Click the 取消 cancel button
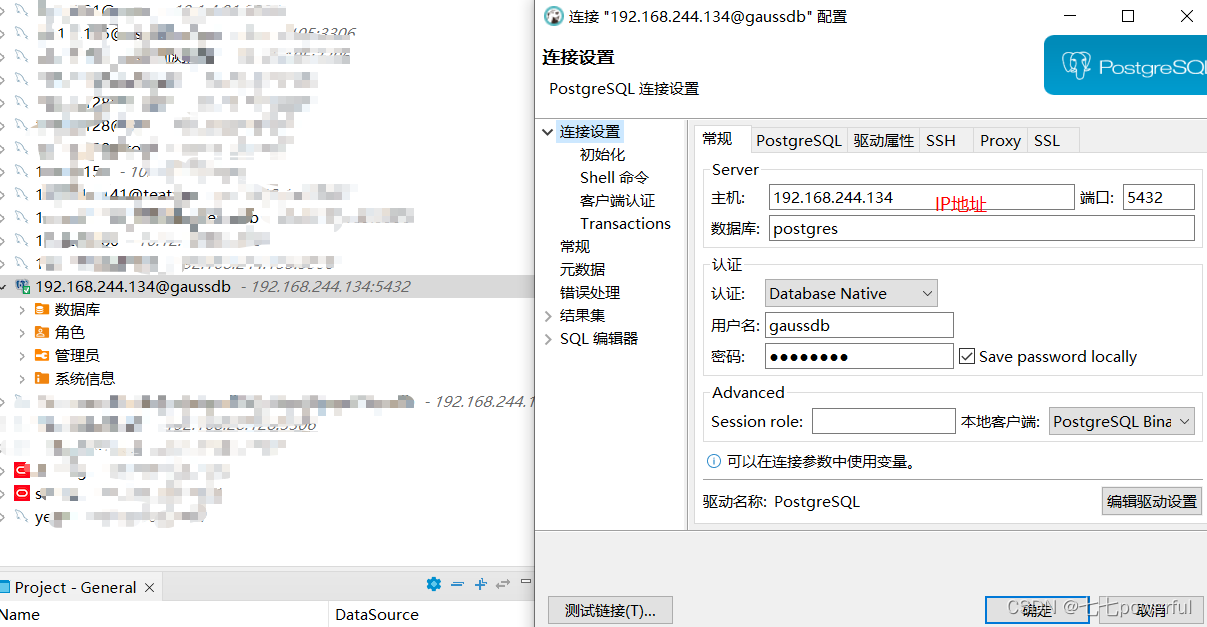This screenshot has width=1207, height=627. pyautogui.click(x=1151, y=610)
